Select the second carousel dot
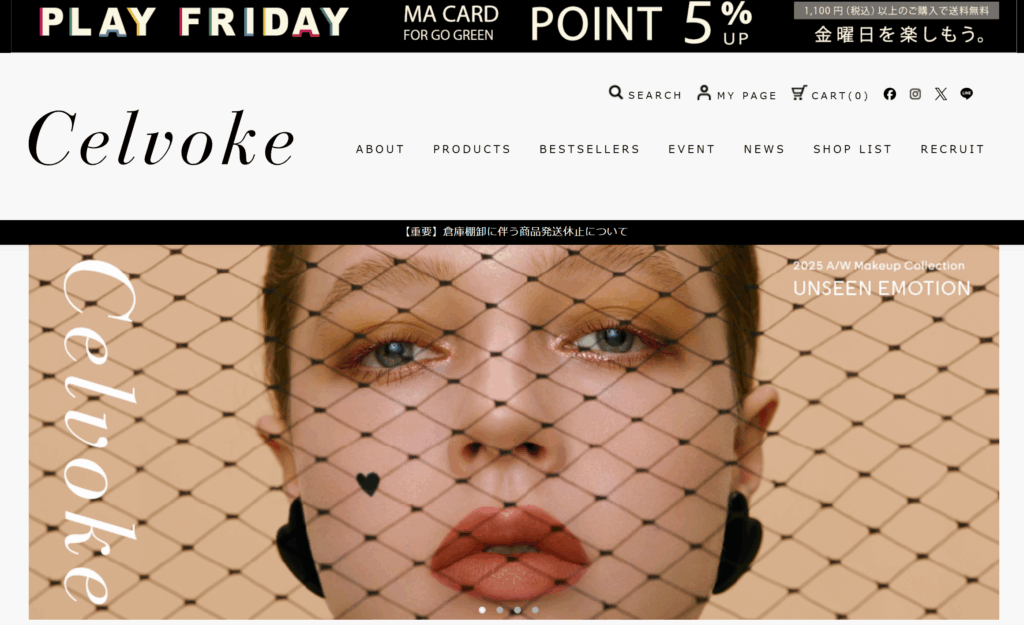This screenshot has height=625, width=1024. pos(500,610)
